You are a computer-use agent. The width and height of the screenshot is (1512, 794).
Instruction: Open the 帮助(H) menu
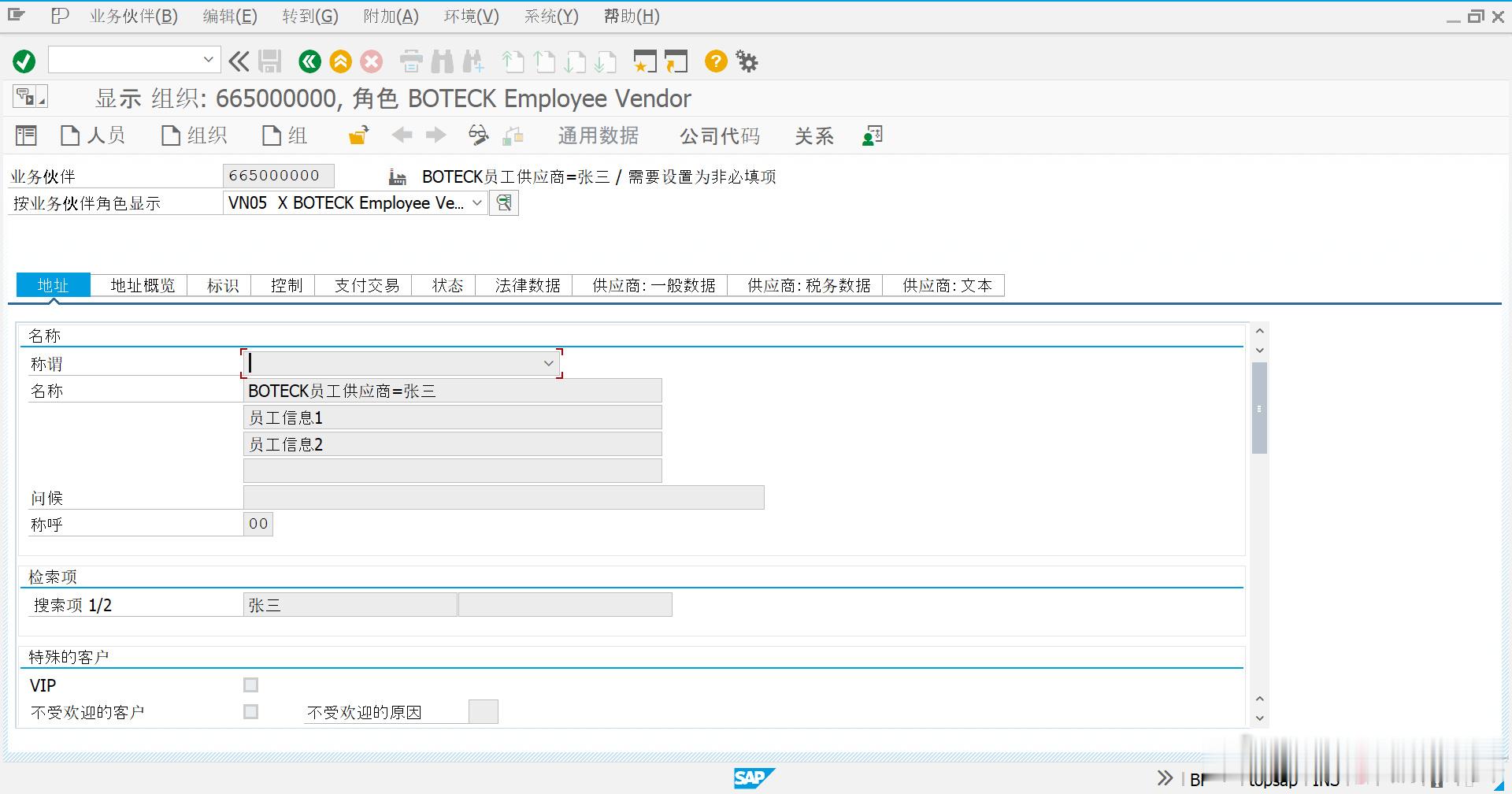pos(632,16)
